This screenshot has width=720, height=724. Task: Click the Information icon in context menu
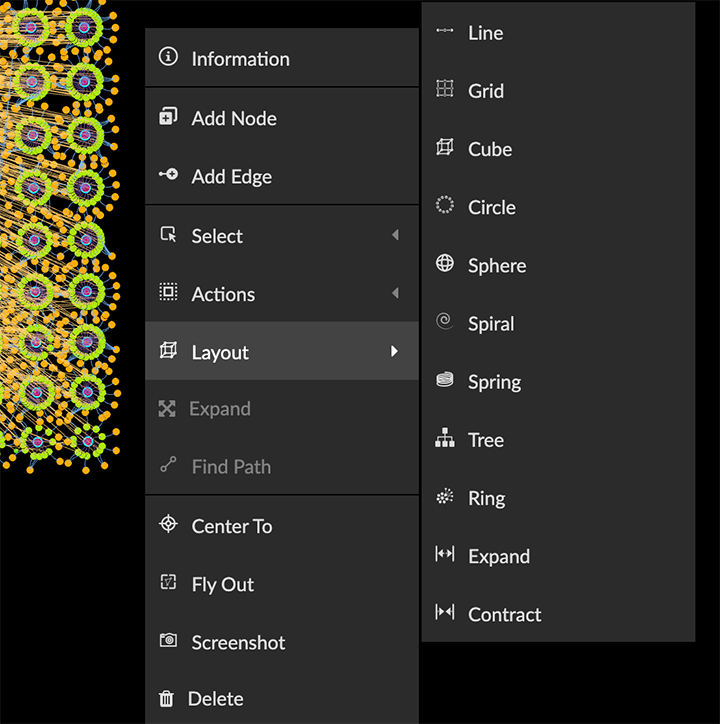coord(168,58)
